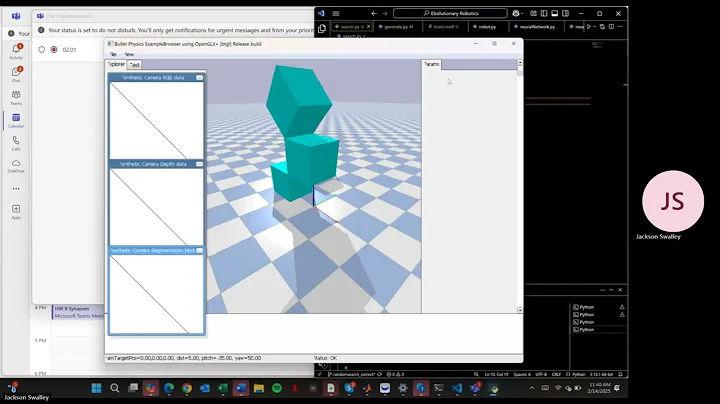Maximize the VS Code terminal panel
The image size is (720, 404).
pyautogui.click(x=611, y=290)
